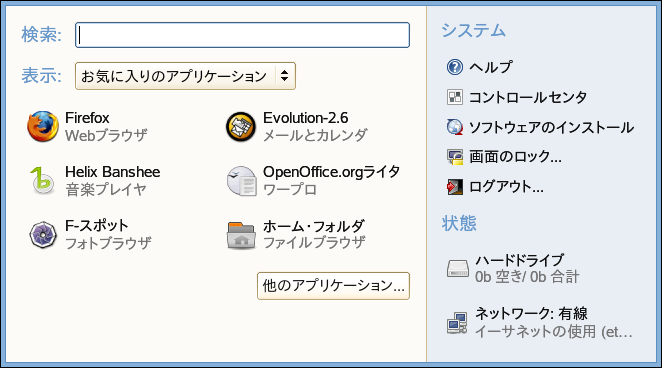662x368 pixels.
Task: Click the ファイルブラウザ subtitle text
Action: (x=314, y=243)
